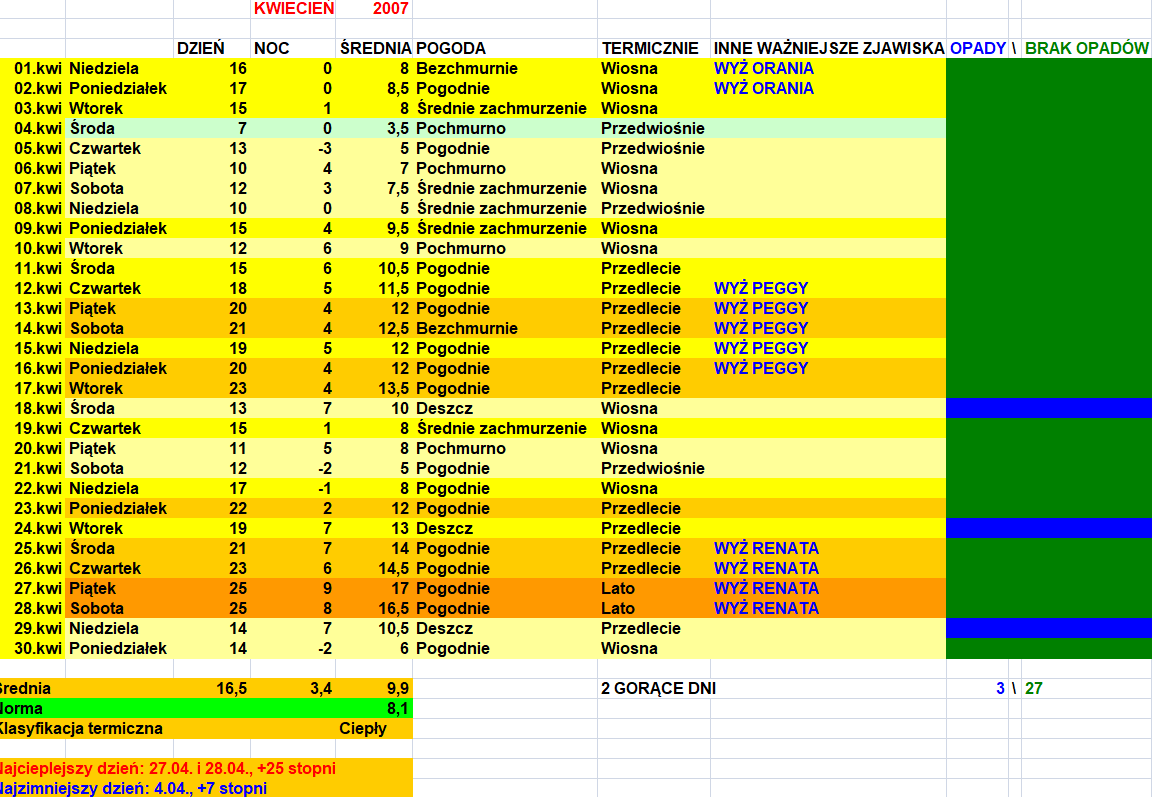Select the 04.kwi date cell

pyautogui.click(x=38, y=128)
